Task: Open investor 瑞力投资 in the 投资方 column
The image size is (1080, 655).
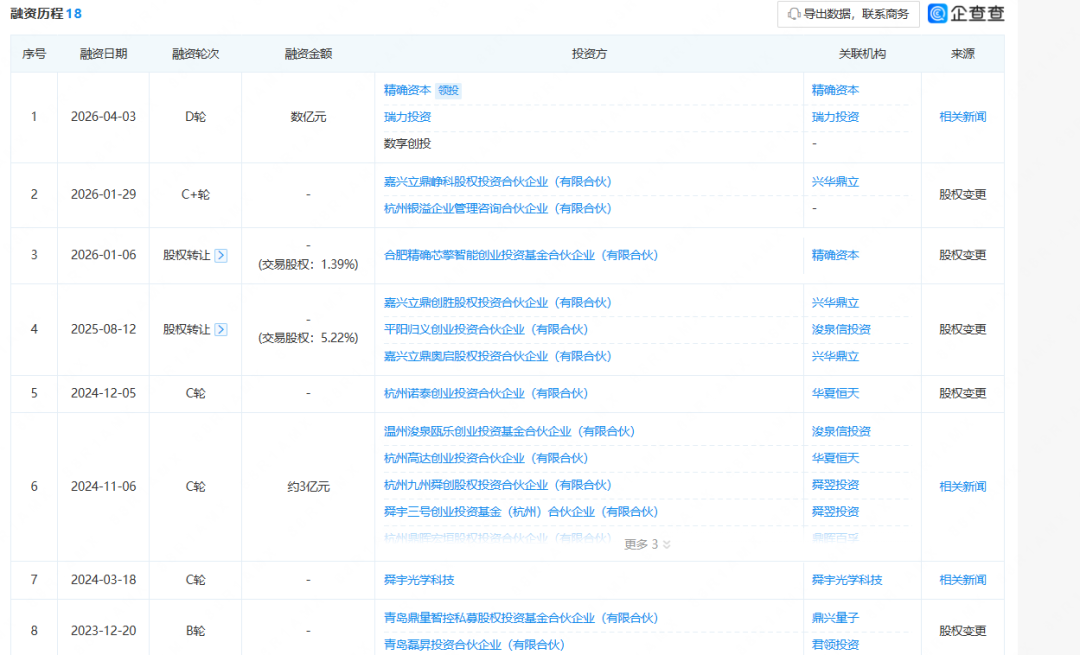Action: pyautogui.click(x=407, y=117)
